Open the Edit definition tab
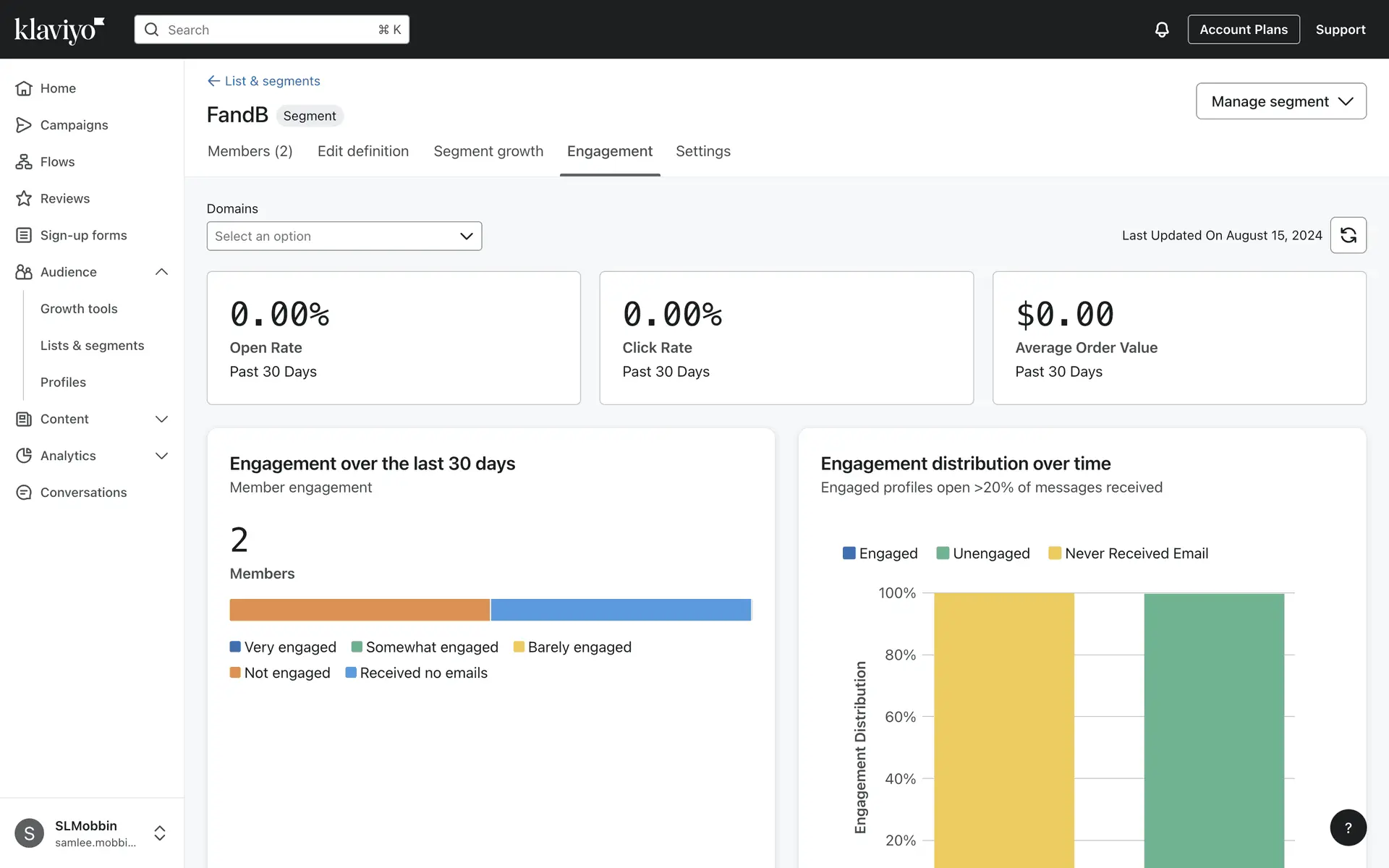Image resolution: width=1389 pixels, height=868 pixels. pyautogui.click(x=363, y=151)
